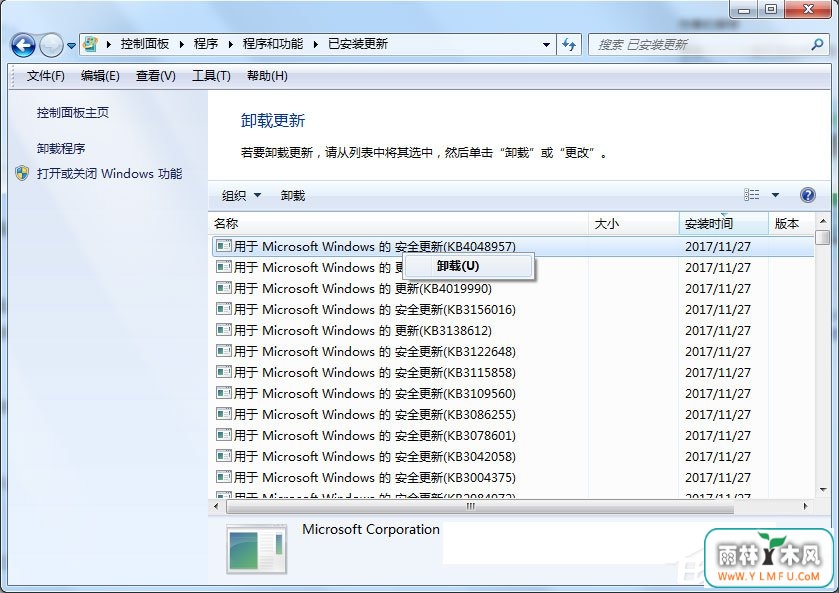Click the details pane update thumbnail
The height and width of the screenshot is (593, 839).
[257, 550]
